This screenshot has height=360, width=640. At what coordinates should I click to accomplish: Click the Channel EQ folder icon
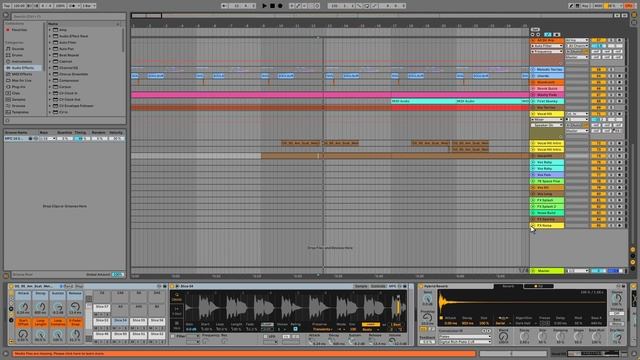(x=56, y=68)
